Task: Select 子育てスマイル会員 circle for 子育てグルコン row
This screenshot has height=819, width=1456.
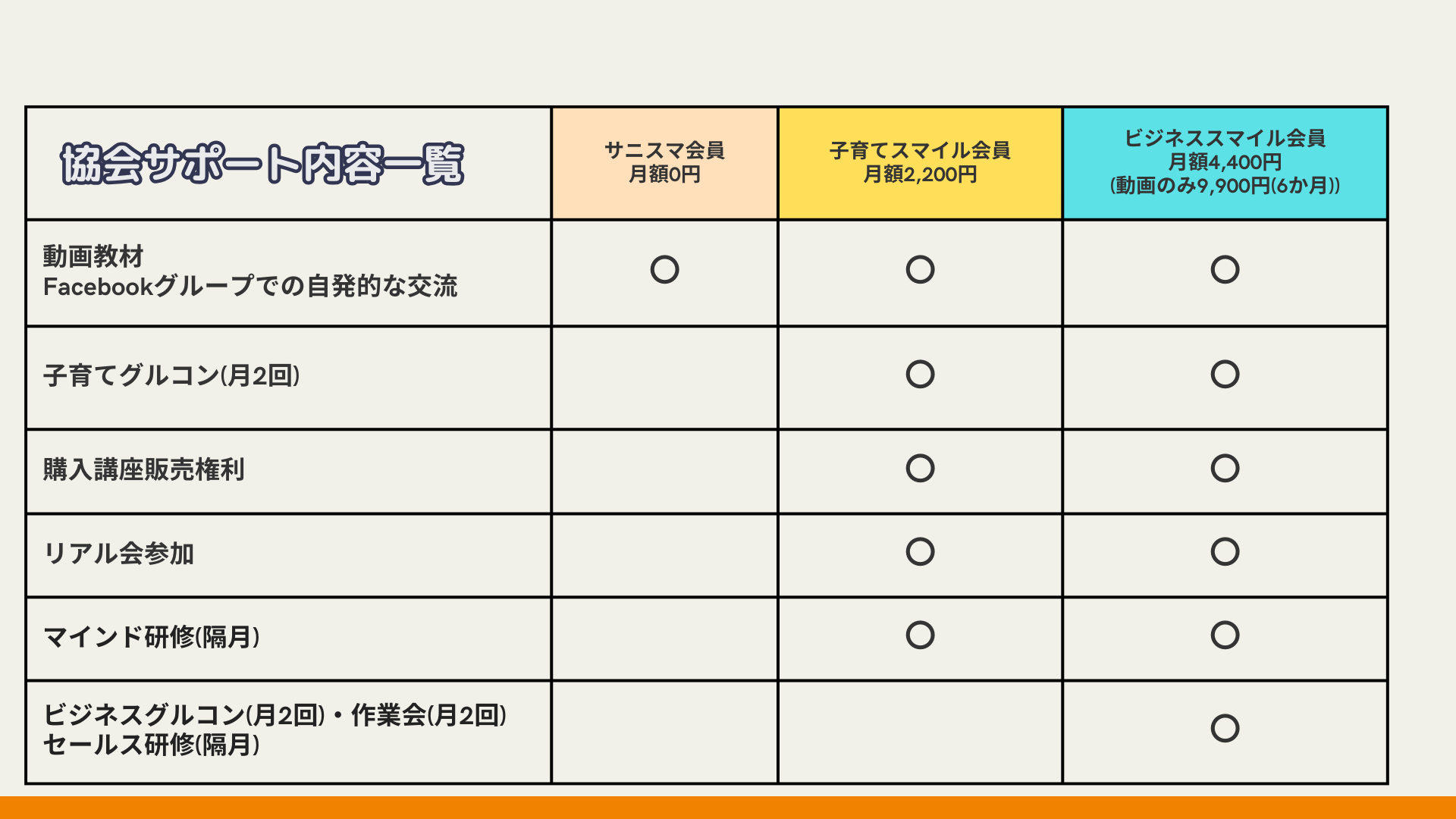Action: click(x=920, y=375)
